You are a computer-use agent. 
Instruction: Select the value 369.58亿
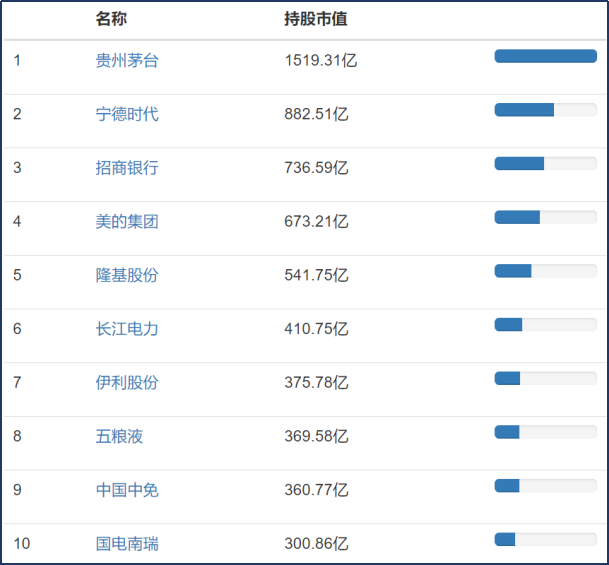(316, 436)
